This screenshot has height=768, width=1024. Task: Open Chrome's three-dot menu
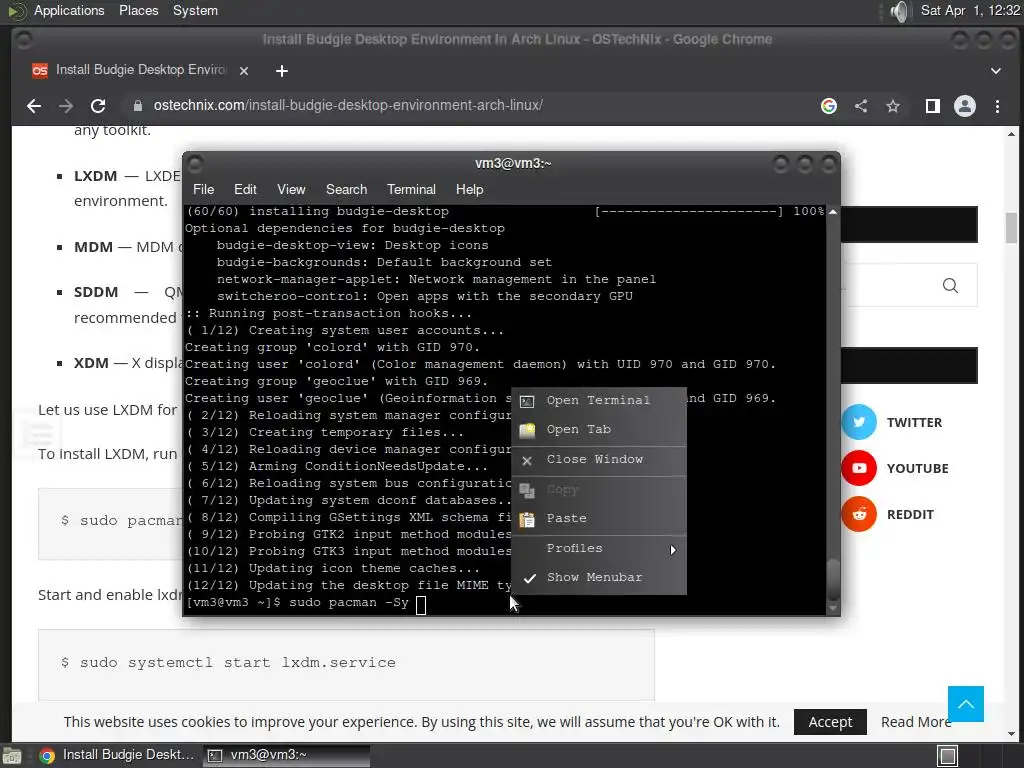[x=997, y=106]
